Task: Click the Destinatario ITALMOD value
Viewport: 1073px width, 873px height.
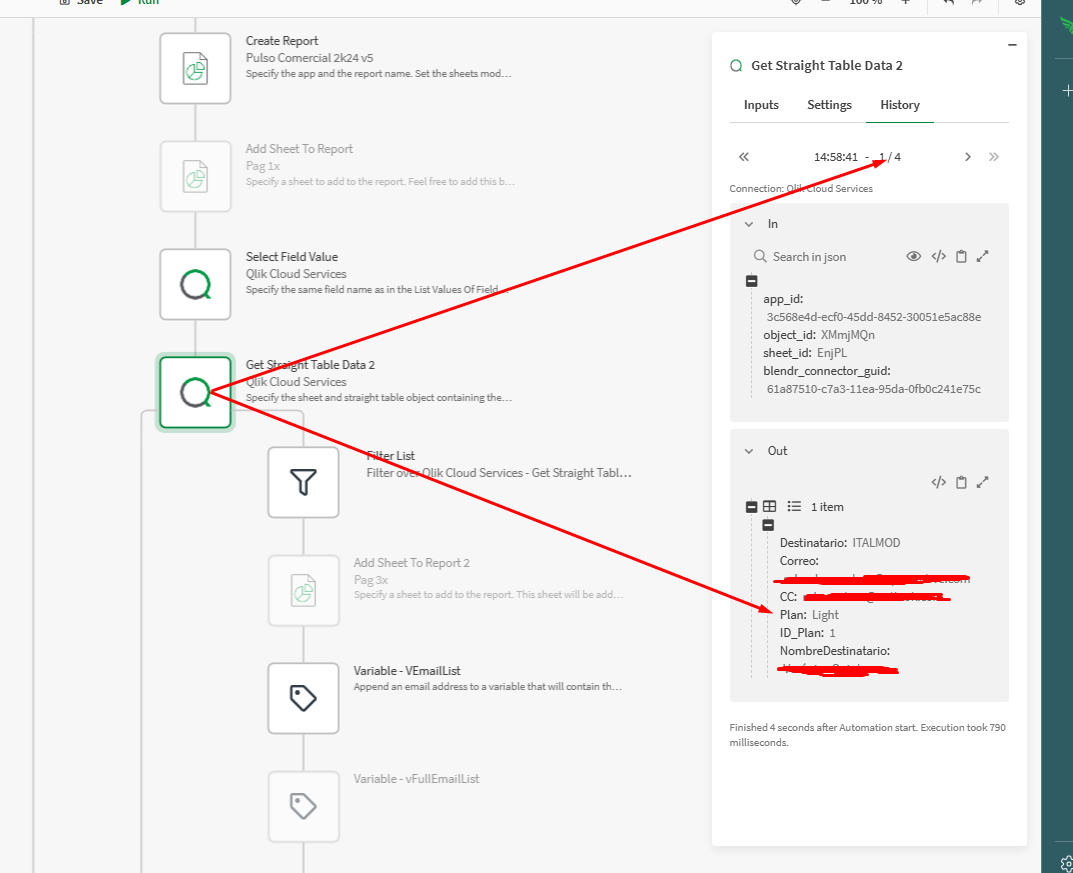Action: click(x=876, y=543)
